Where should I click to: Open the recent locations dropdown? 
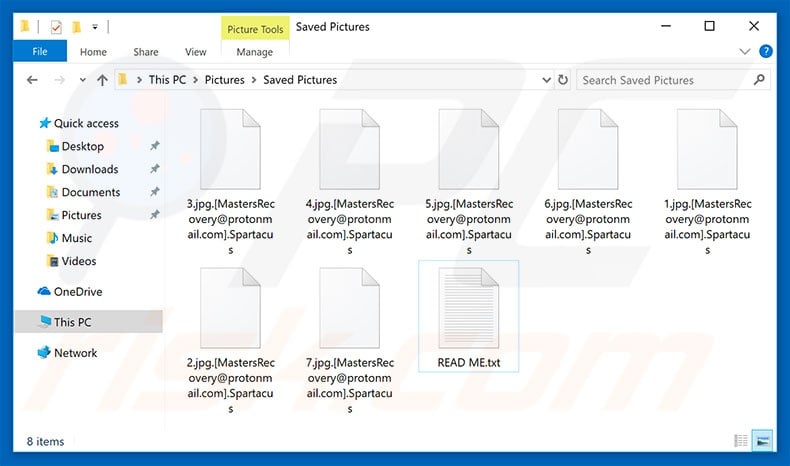[x=83, y=80]
